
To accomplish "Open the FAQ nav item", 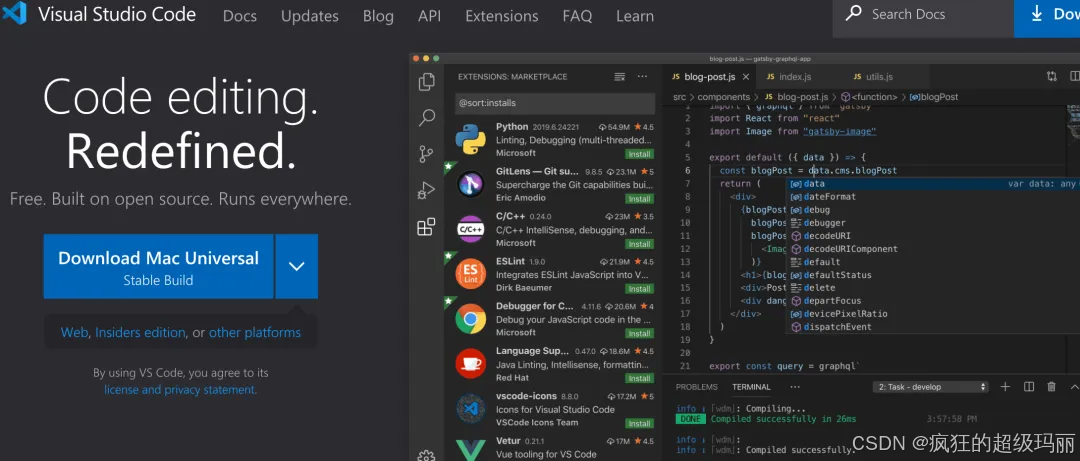I will [x=577, y=16].
